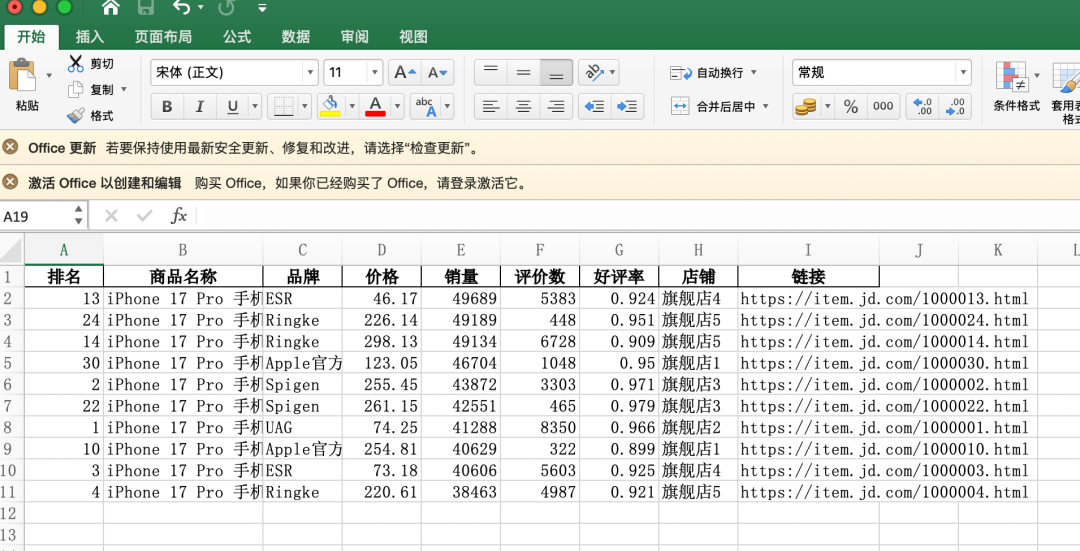Open the font color dropdown arrow
Viewport: 1080px width, 551px height.
tap(397, 106)
